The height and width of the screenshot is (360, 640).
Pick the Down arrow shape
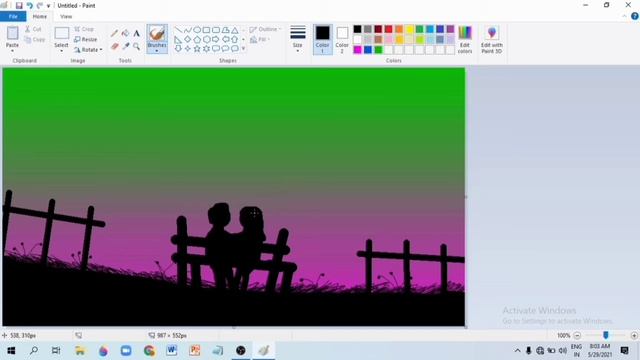click(x=178, y=49)
